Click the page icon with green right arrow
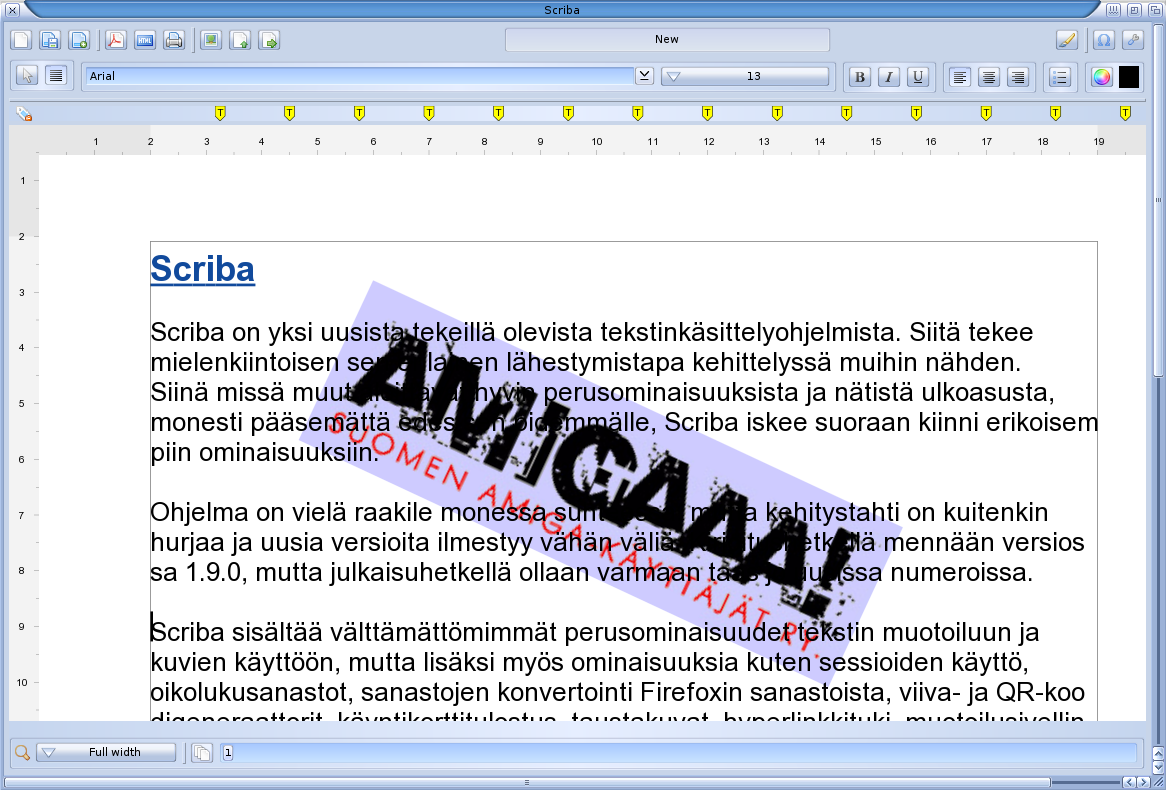This screenshot has height=790, width=1166. (x=269, y=40)
